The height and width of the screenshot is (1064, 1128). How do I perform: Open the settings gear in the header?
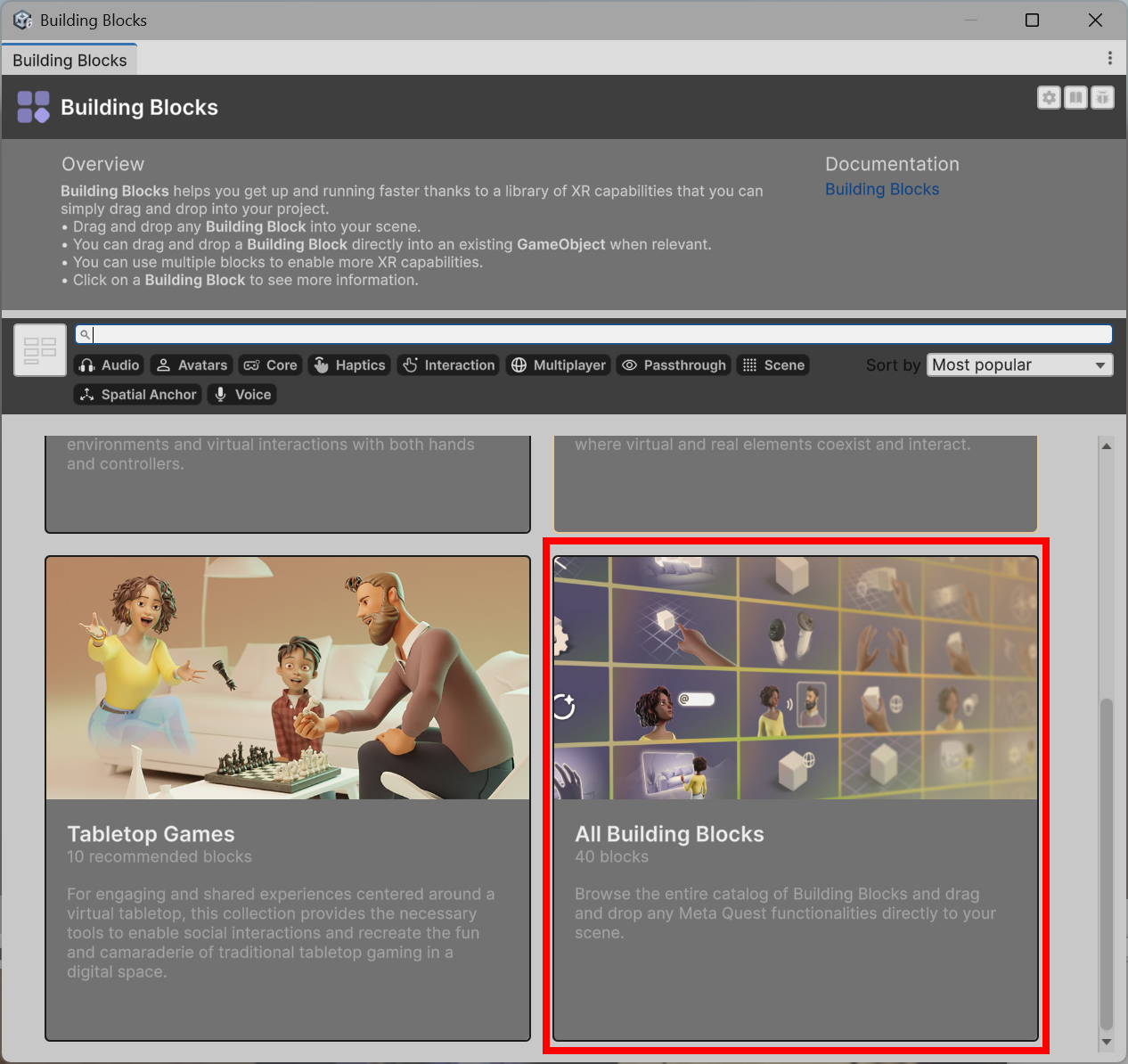[x=1049, y=97]
